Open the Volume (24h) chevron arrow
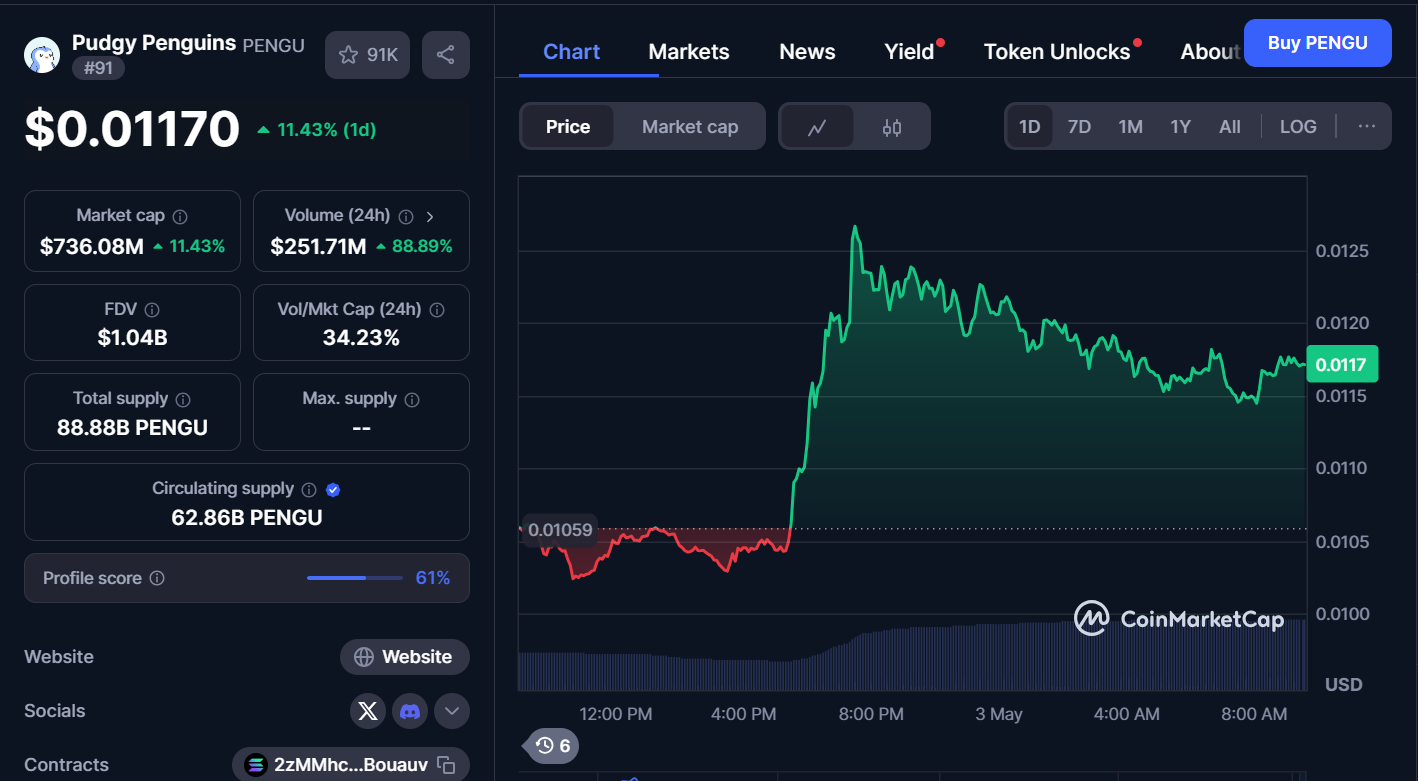 coord(430,216)
